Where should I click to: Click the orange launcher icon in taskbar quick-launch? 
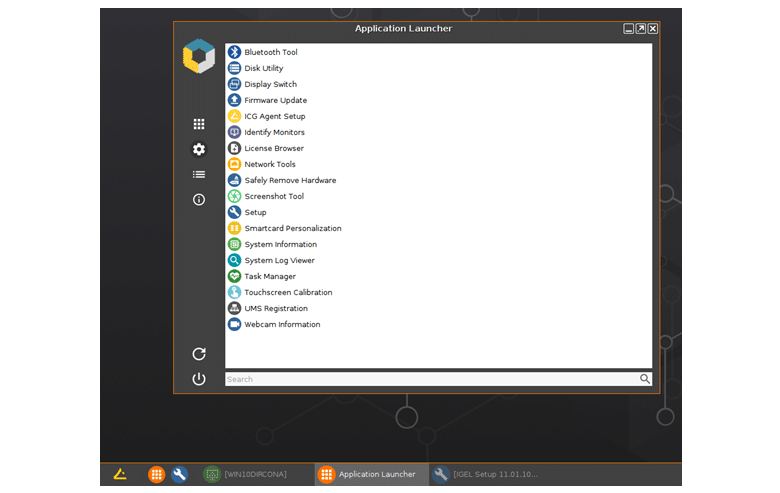pyautogui.click(x=156, y=474)
